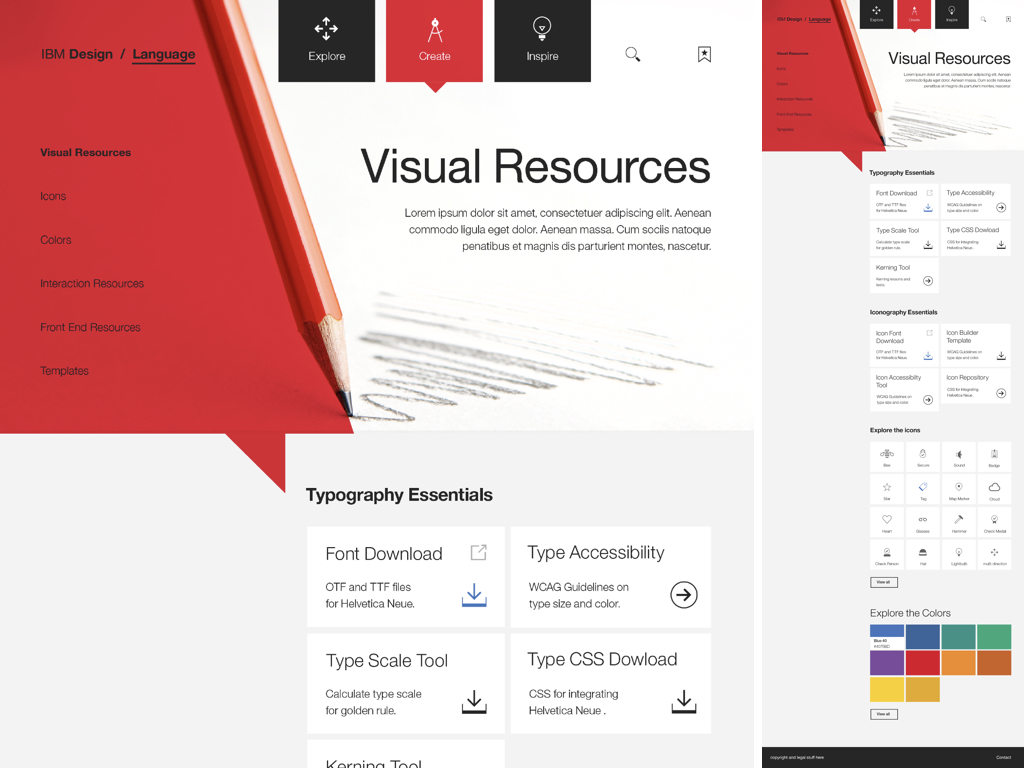
Task: Select the Hammer icon tile
Action: [959, 522]
